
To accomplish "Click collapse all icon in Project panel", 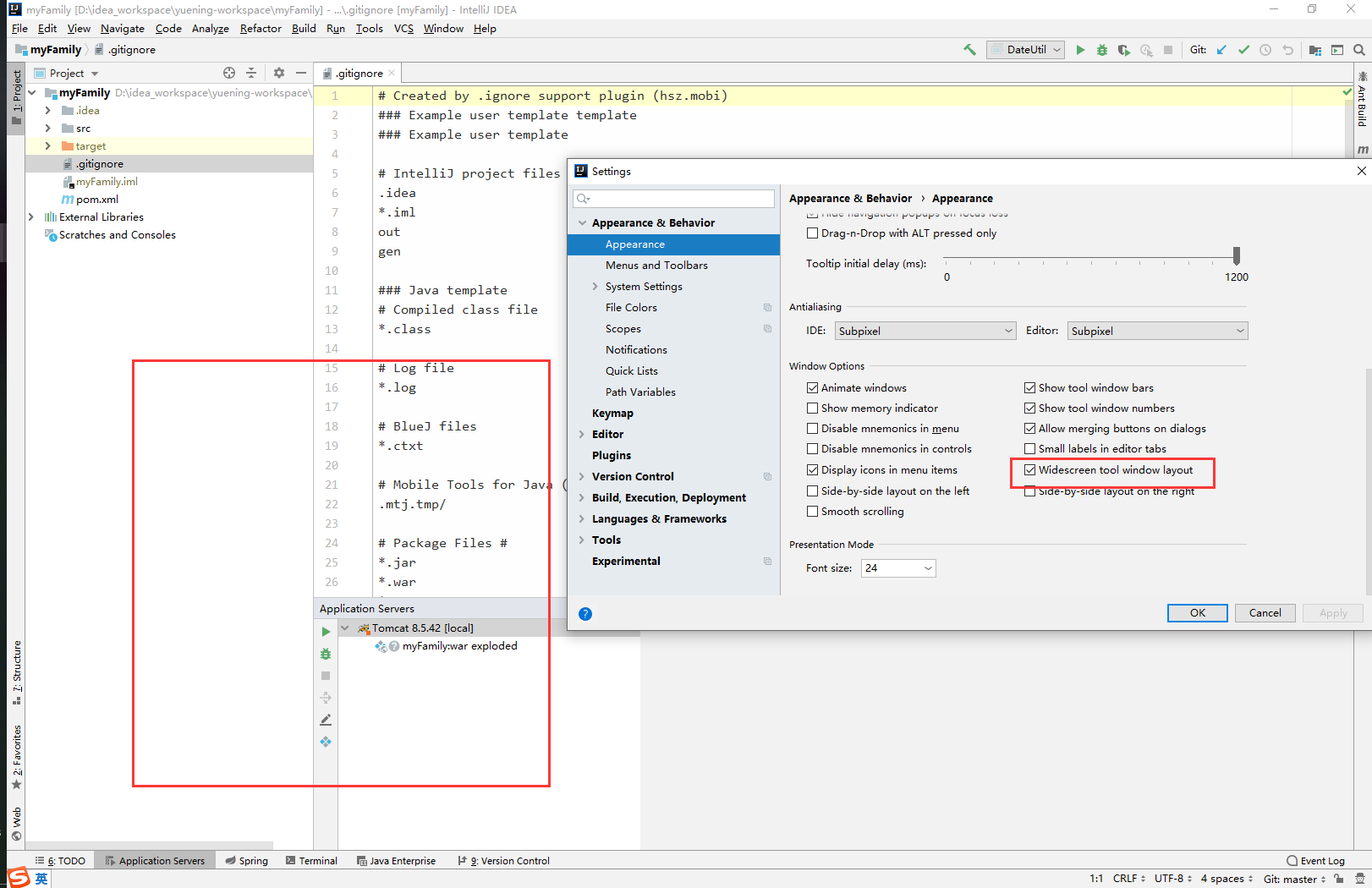I will [x=251, y=73].
